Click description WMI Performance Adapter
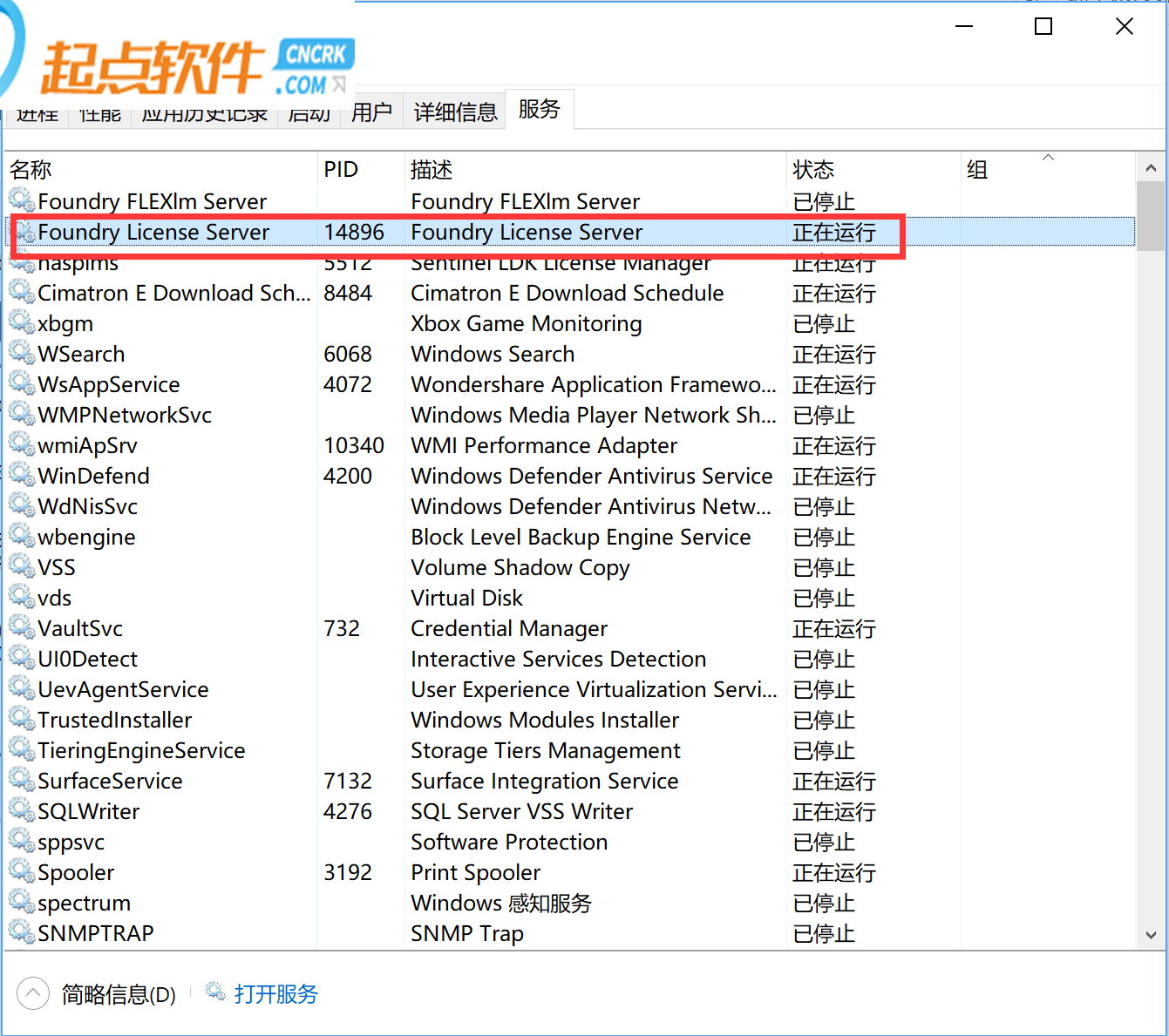Image resolution: width=1169 pixels, height=1036 pixels. click(544, 445)
